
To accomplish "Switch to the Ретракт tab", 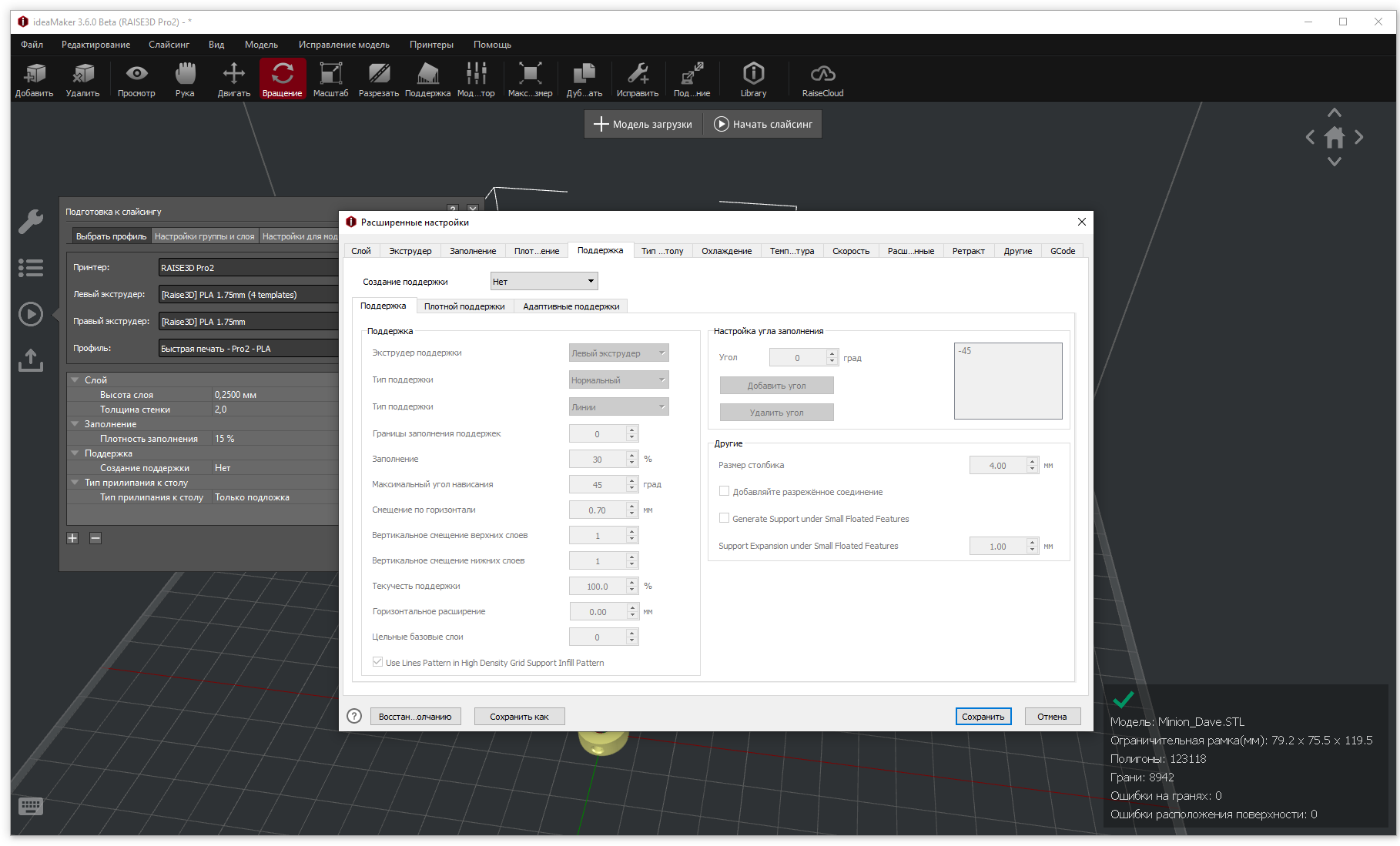I will pyautogui.click(x=968, y=251).
